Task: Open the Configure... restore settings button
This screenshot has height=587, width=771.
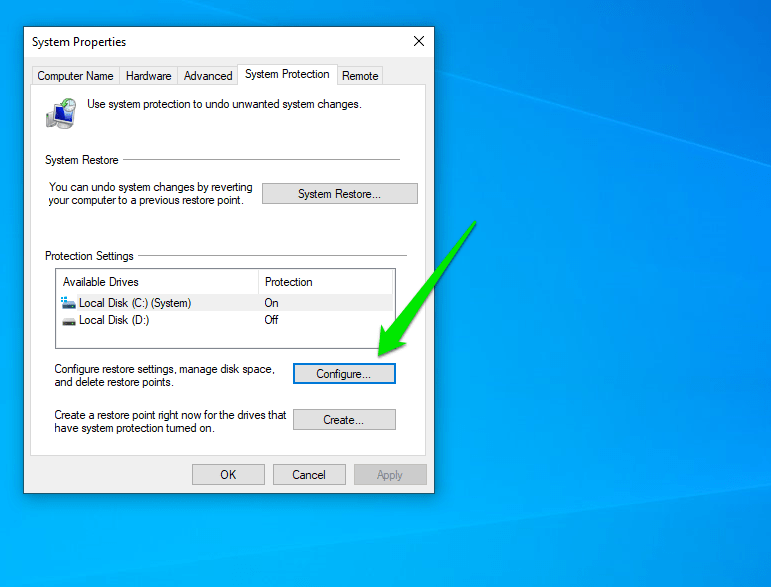Action: (x=344, y=374)
